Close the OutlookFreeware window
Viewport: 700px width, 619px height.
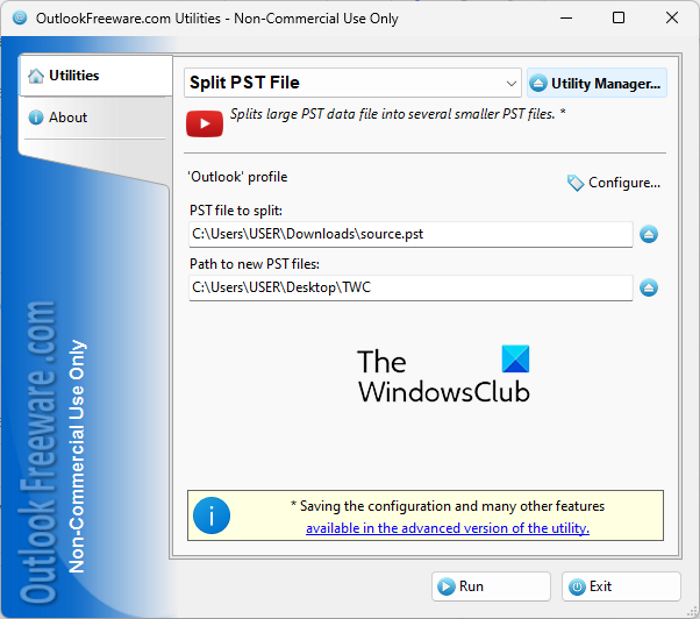(x=671, y=18)
